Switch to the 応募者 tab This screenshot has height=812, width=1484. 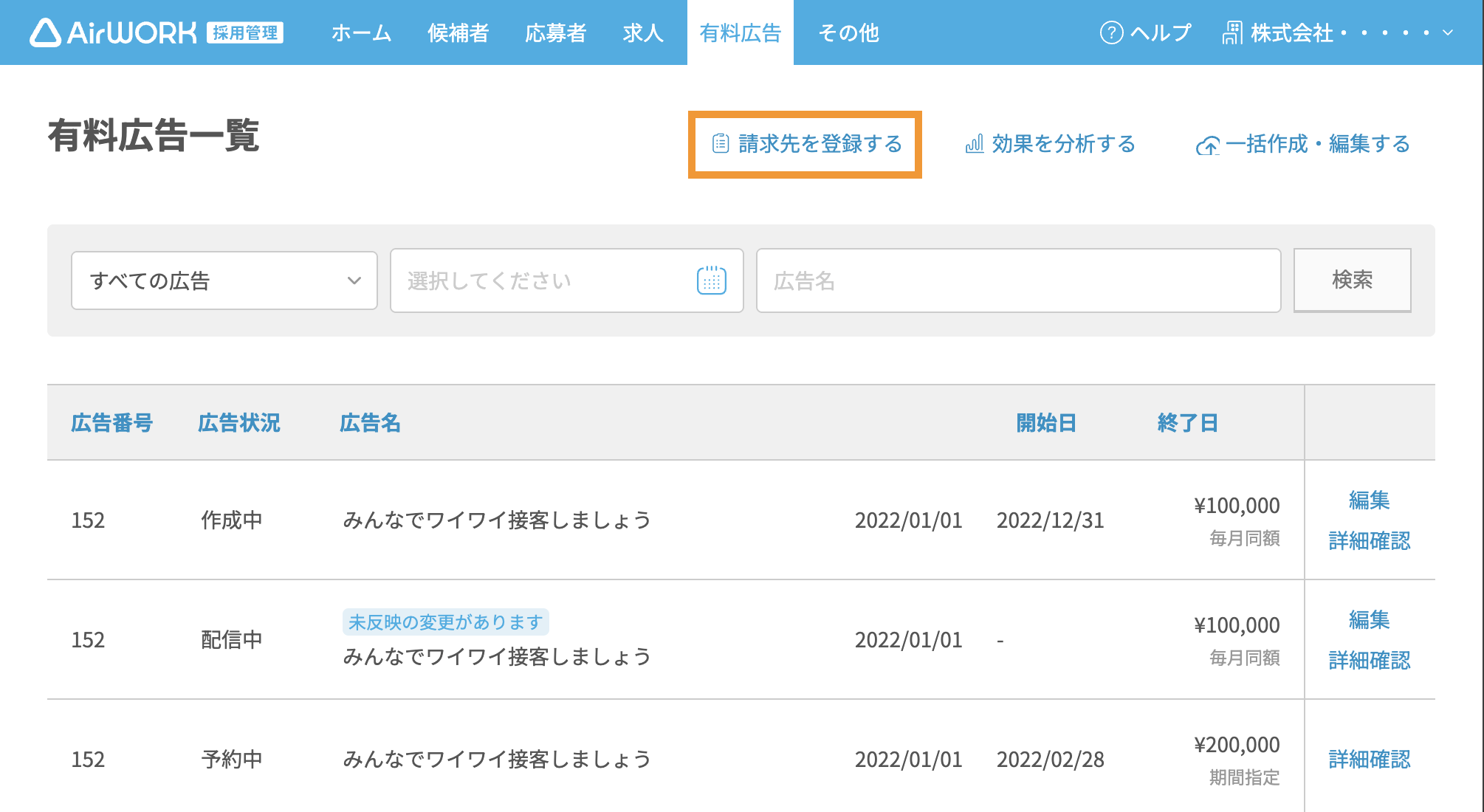pyautogui.click(x=555, y=32)
